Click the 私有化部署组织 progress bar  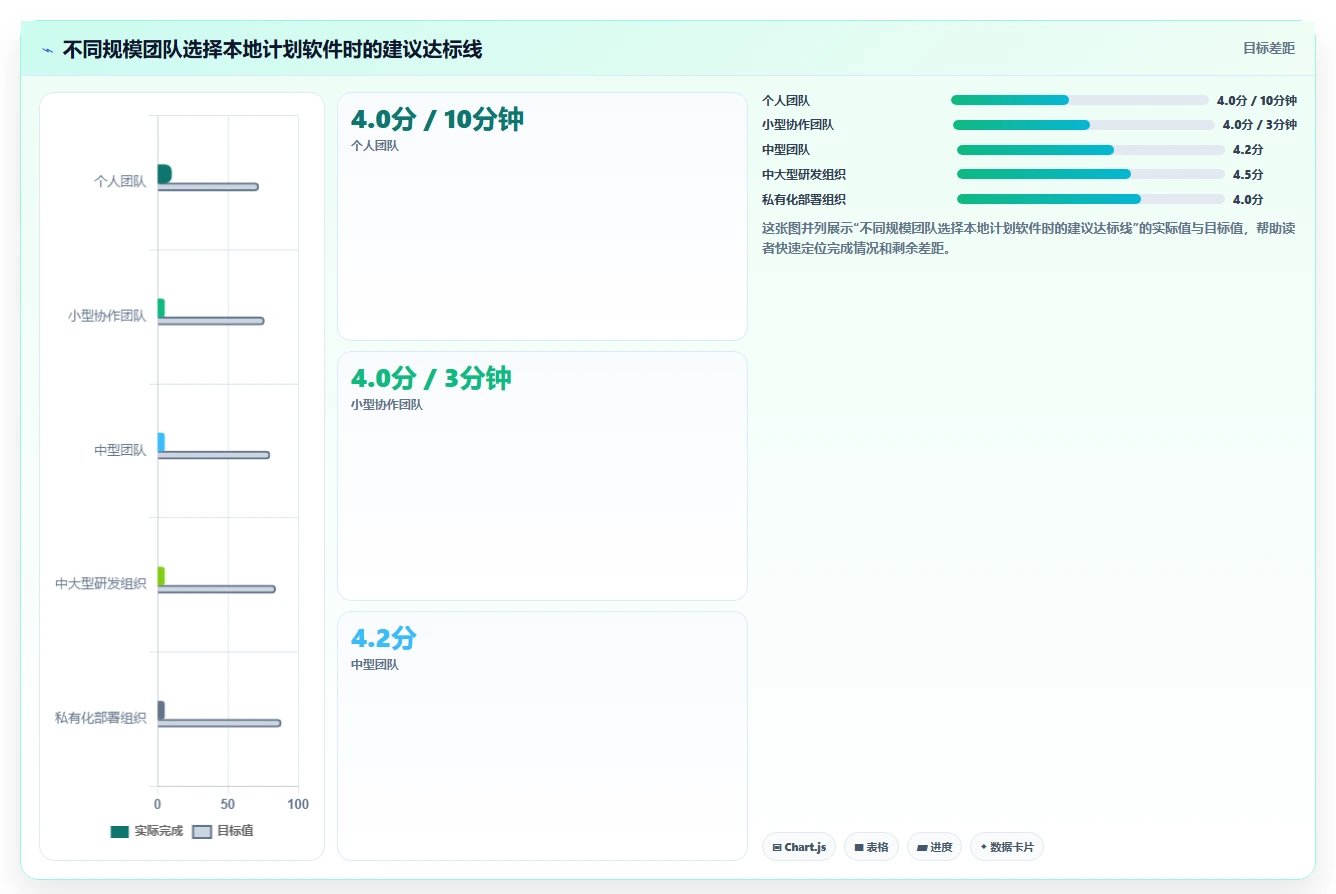pyautogui.click(x=1091, y=199)
